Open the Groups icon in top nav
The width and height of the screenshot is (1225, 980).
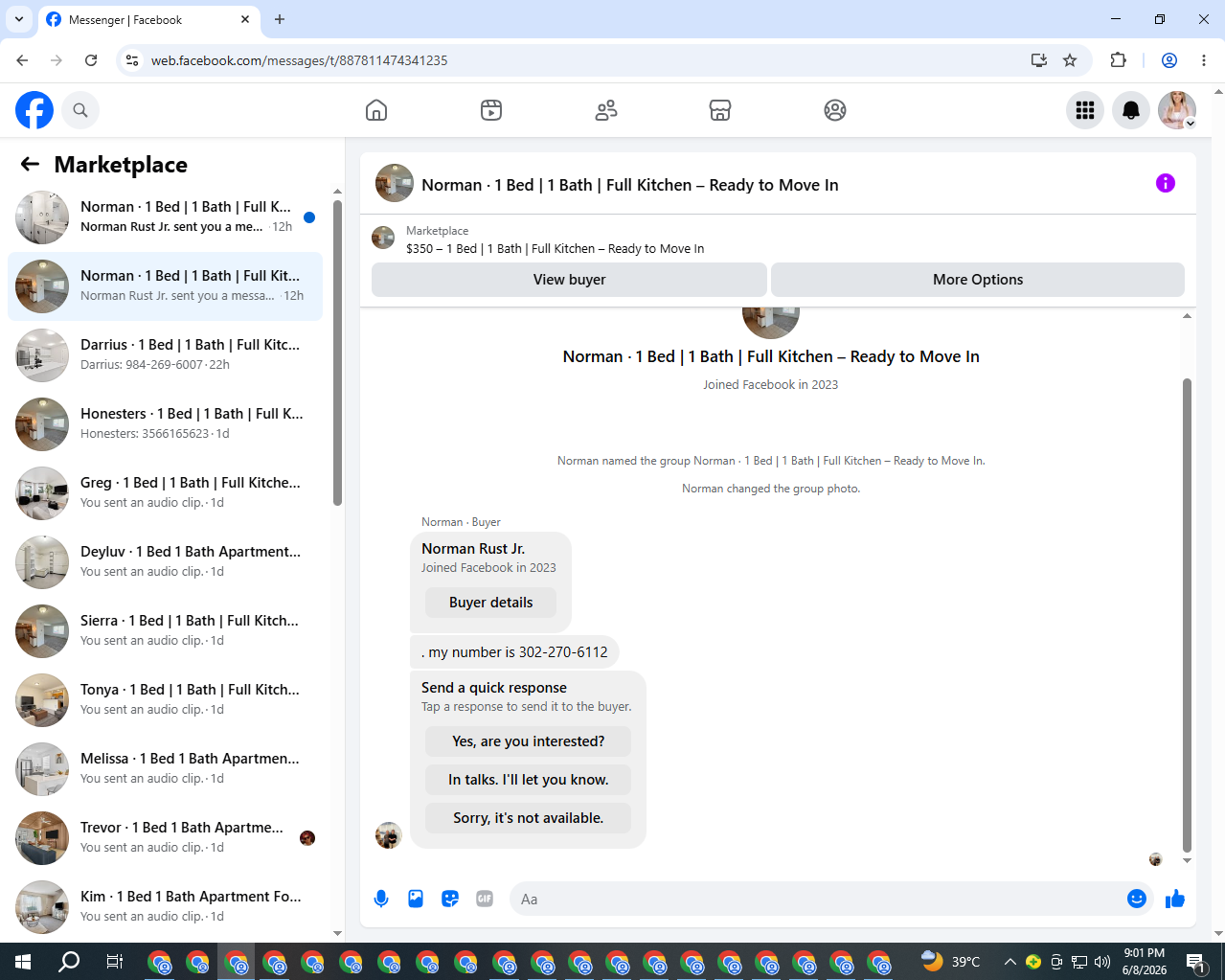(835, 110)
